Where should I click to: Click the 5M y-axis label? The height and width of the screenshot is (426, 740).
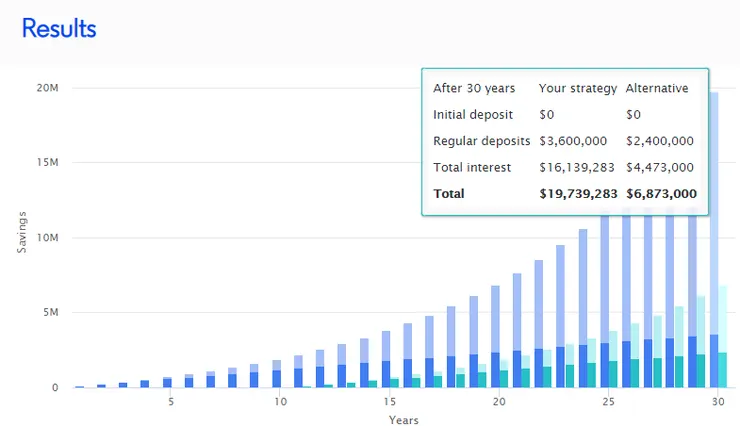coord(51,313)
